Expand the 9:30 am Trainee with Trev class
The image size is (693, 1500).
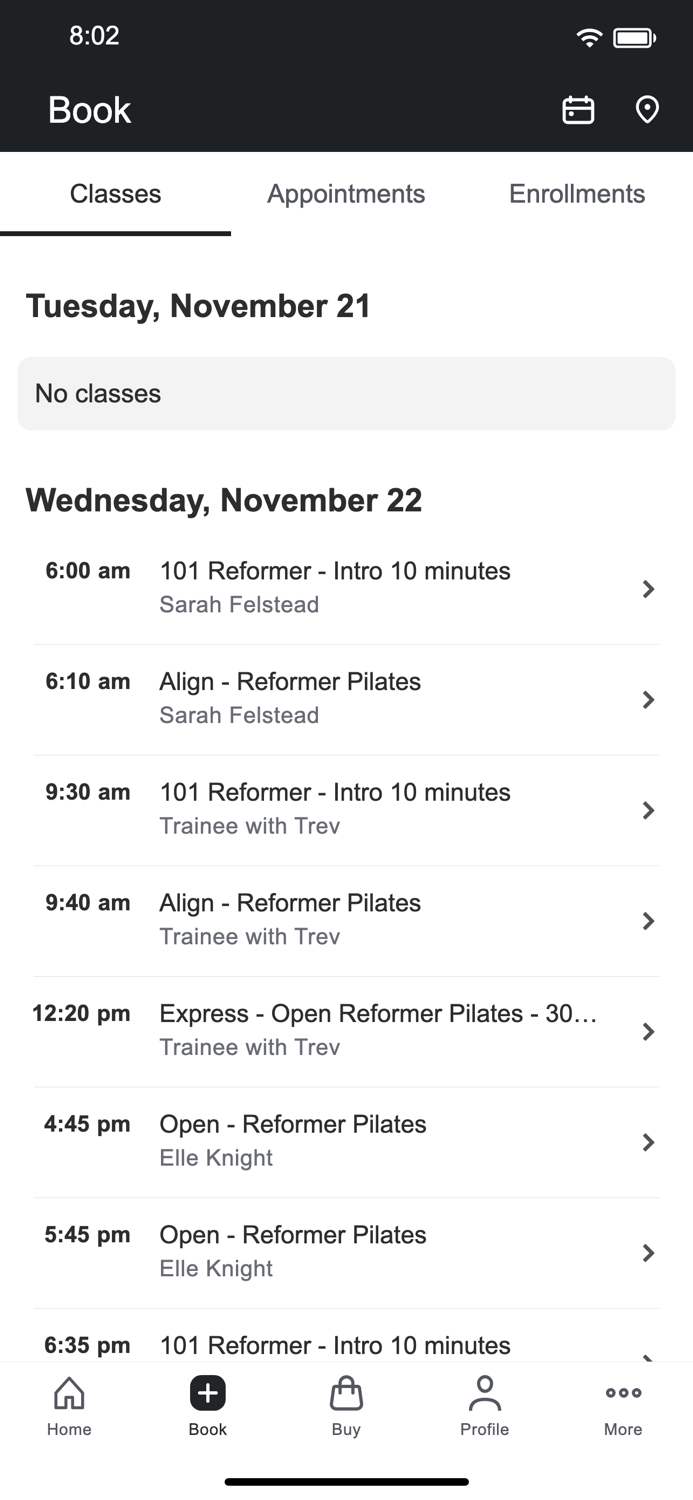click(x=346, y=810)
